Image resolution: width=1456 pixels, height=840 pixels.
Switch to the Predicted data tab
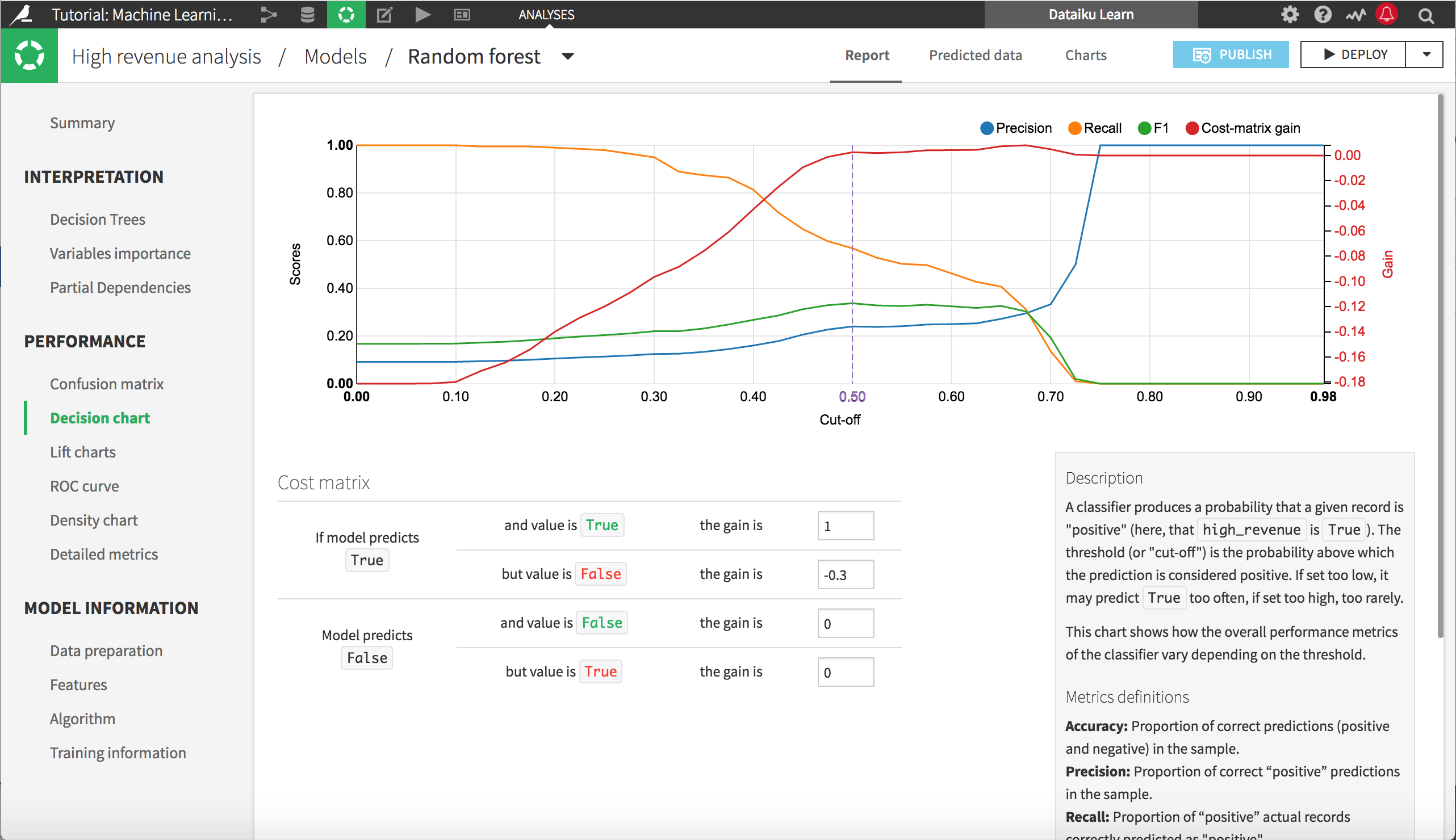click(974, 56)
